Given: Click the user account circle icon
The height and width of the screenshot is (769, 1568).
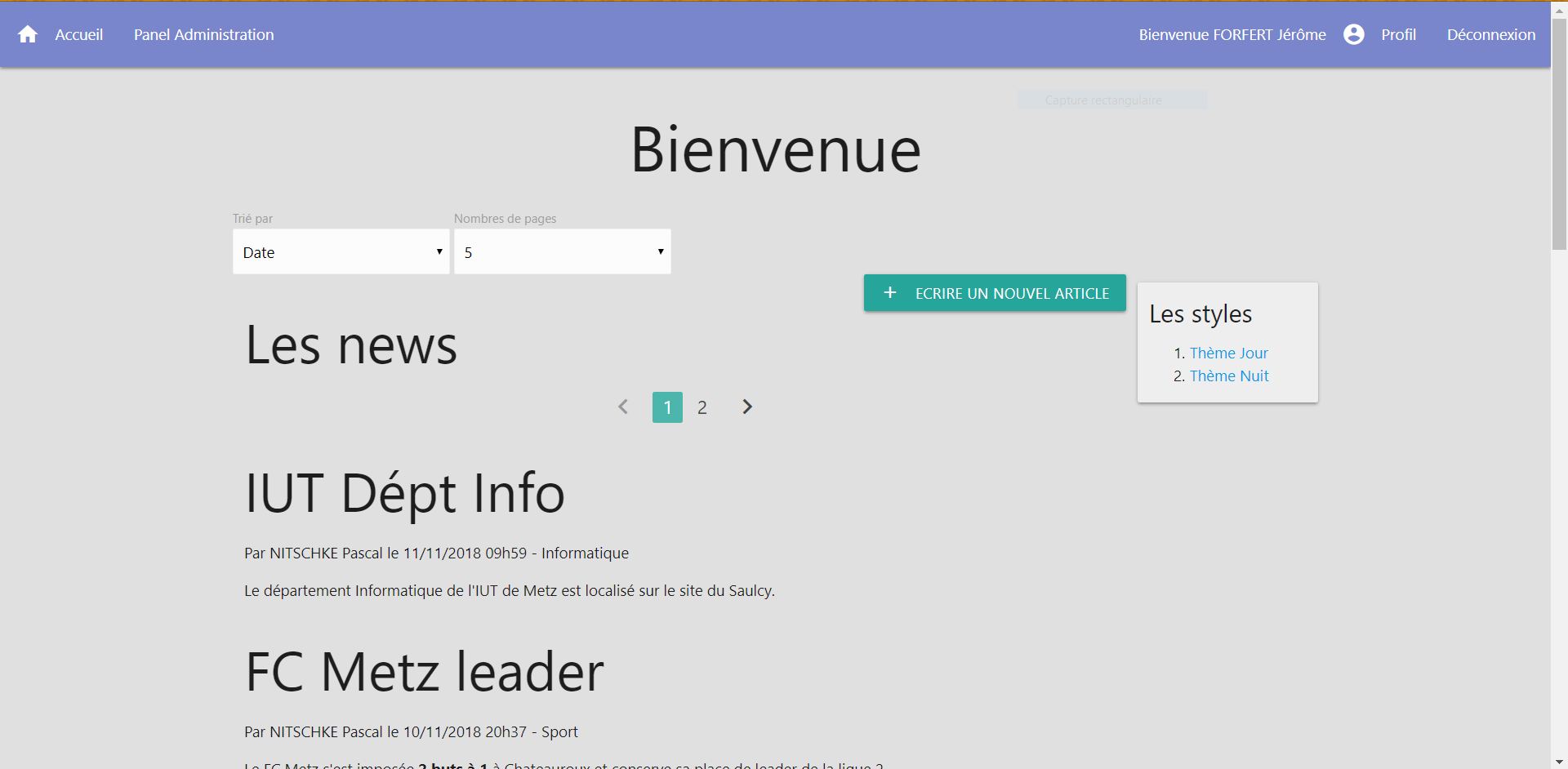Looking at the screenshot, I should coord(1353,34).
